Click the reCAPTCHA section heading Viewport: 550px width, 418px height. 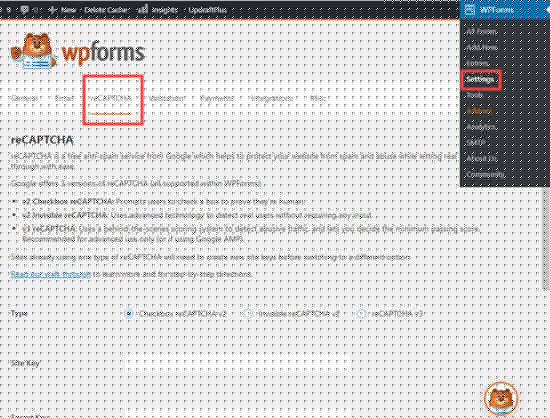[x=42, y=140]
